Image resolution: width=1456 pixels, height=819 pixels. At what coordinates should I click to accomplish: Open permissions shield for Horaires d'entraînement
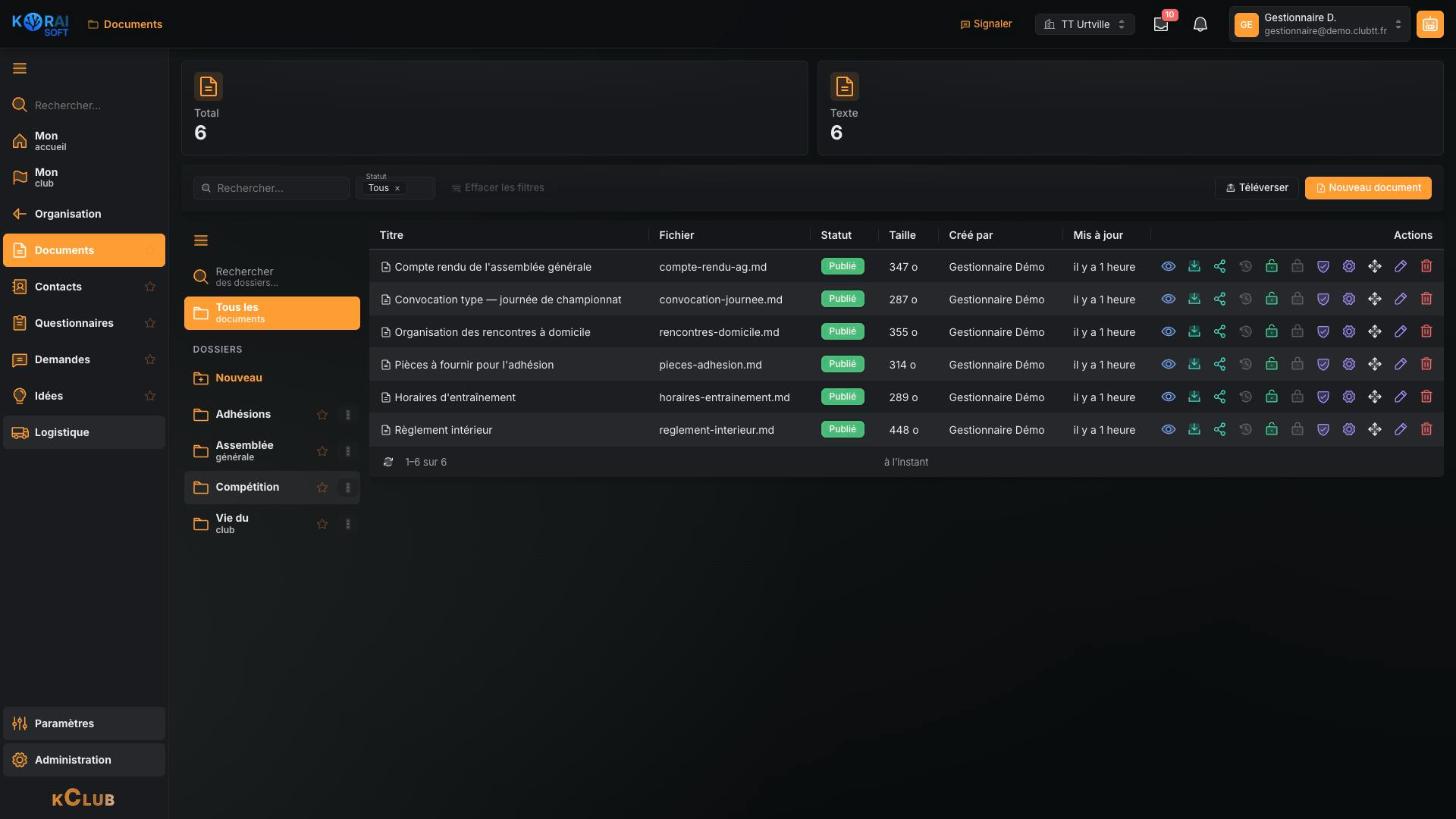click(x=1323, y=397)
